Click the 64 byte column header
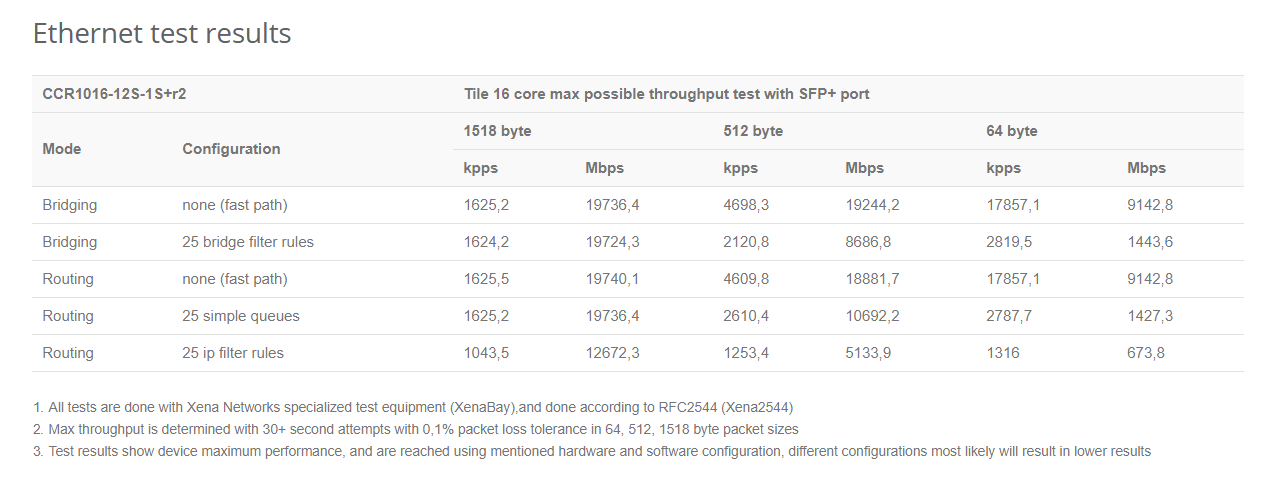This screenshot has width=1283, height=489. pyautogui.click(x=1012, y=131)
